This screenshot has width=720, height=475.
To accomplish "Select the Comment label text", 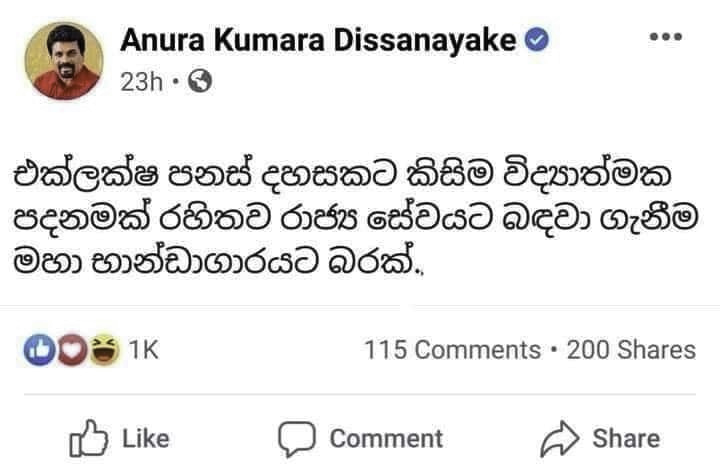I will [x=386, y=438].
